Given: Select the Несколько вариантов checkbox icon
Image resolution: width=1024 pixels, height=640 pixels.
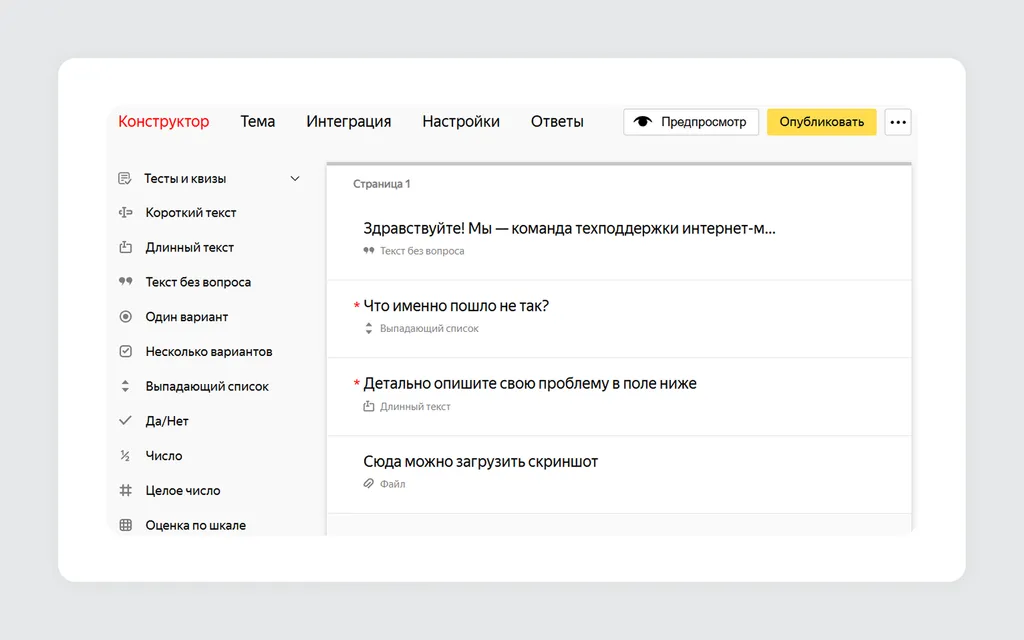Looking at the screenshot, I should (125, 351).
